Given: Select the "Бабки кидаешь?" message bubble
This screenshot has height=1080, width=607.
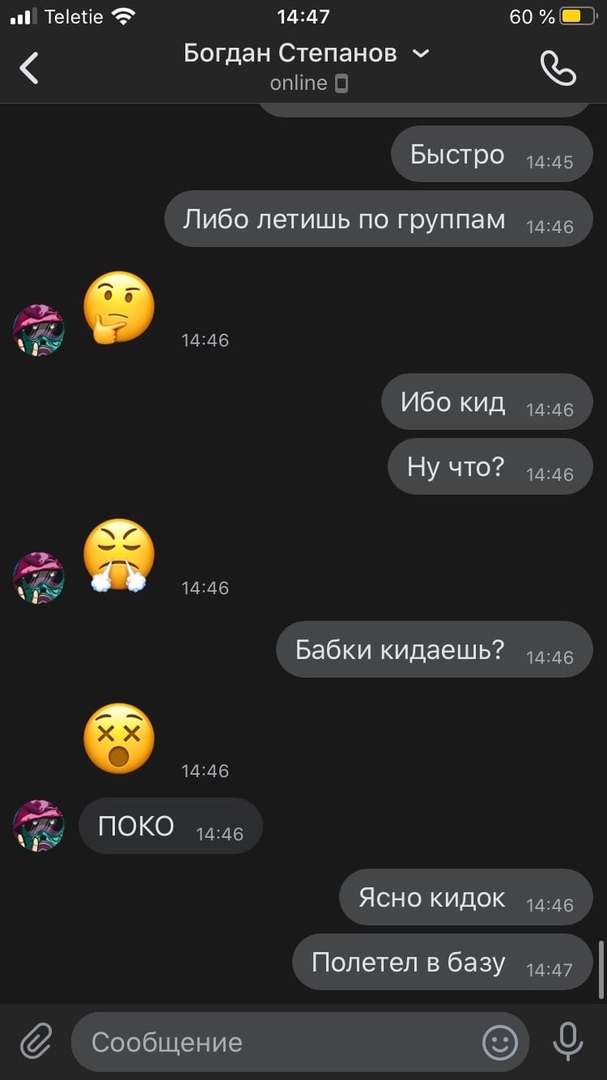Looking at the screenshot, I should tap(434, 649).
